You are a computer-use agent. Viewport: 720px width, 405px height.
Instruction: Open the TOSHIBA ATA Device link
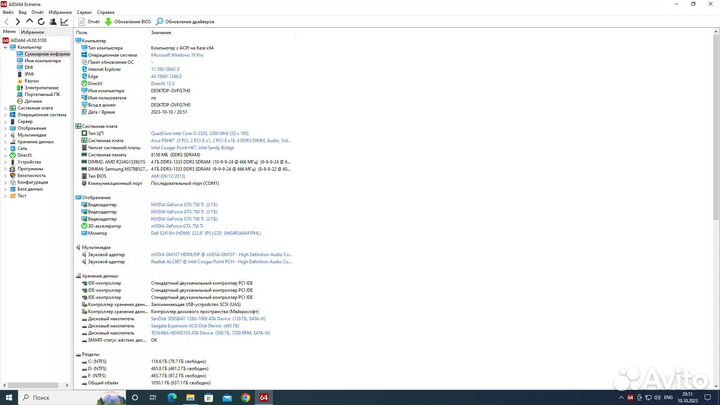(210, 333)
